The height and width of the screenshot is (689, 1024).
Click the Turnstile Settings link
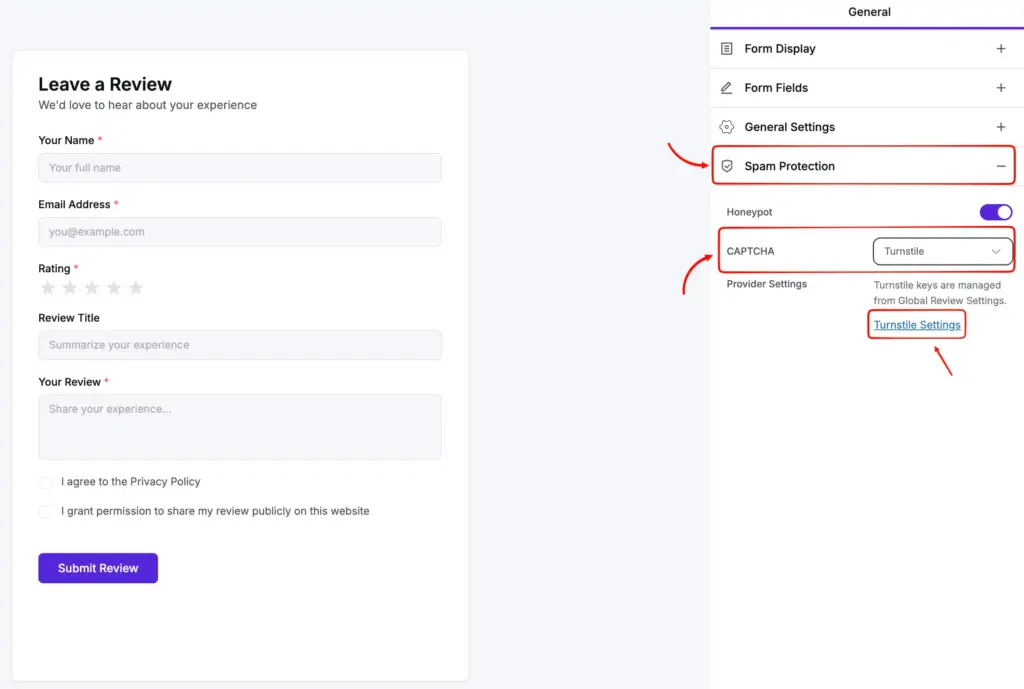tap(916, 324)
